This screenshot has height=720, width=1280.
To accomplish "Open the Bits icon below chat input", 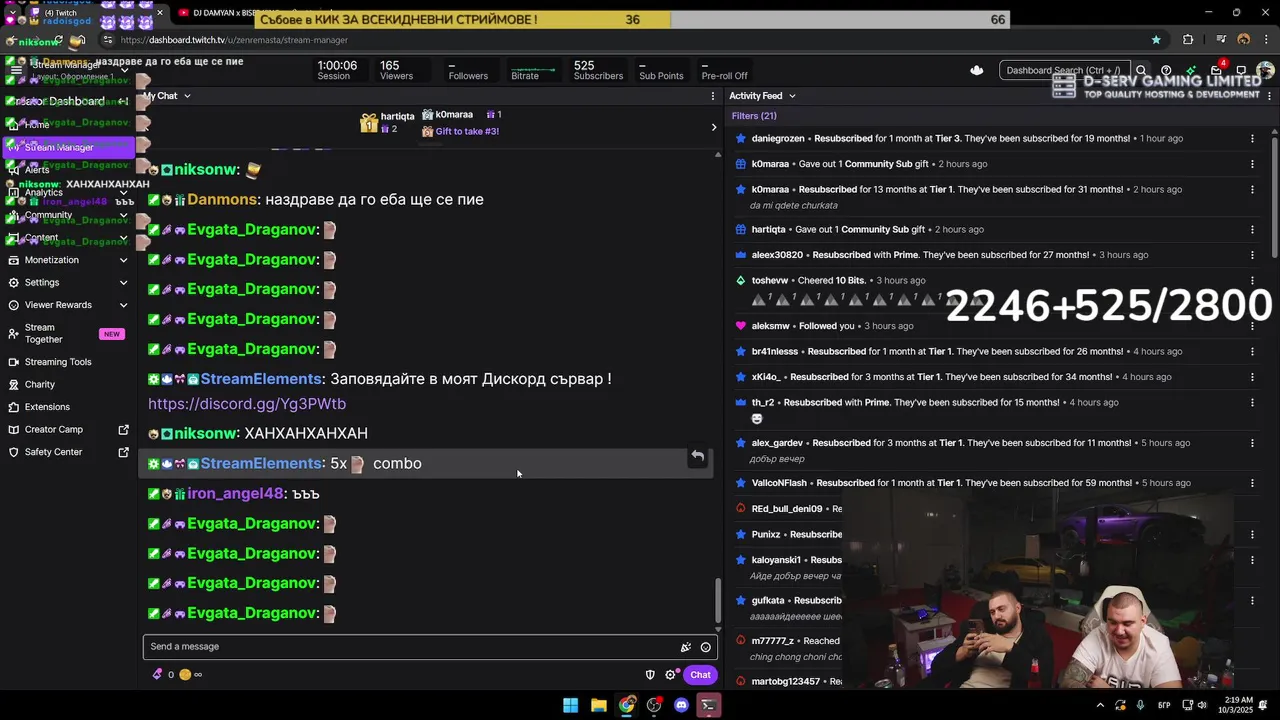I will (x=157, y=674).
